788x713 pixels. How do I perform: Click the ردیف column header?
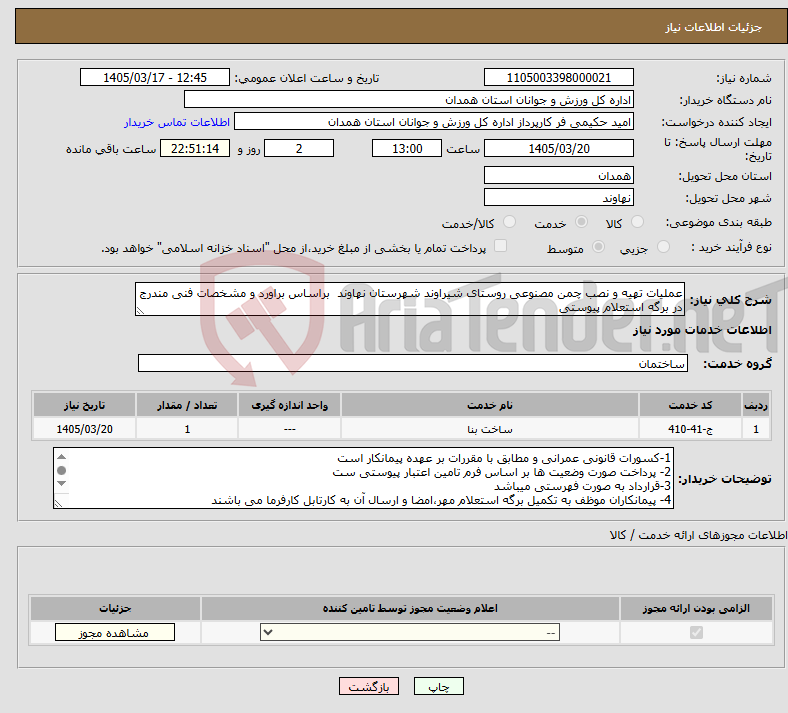tap(756, 405)
